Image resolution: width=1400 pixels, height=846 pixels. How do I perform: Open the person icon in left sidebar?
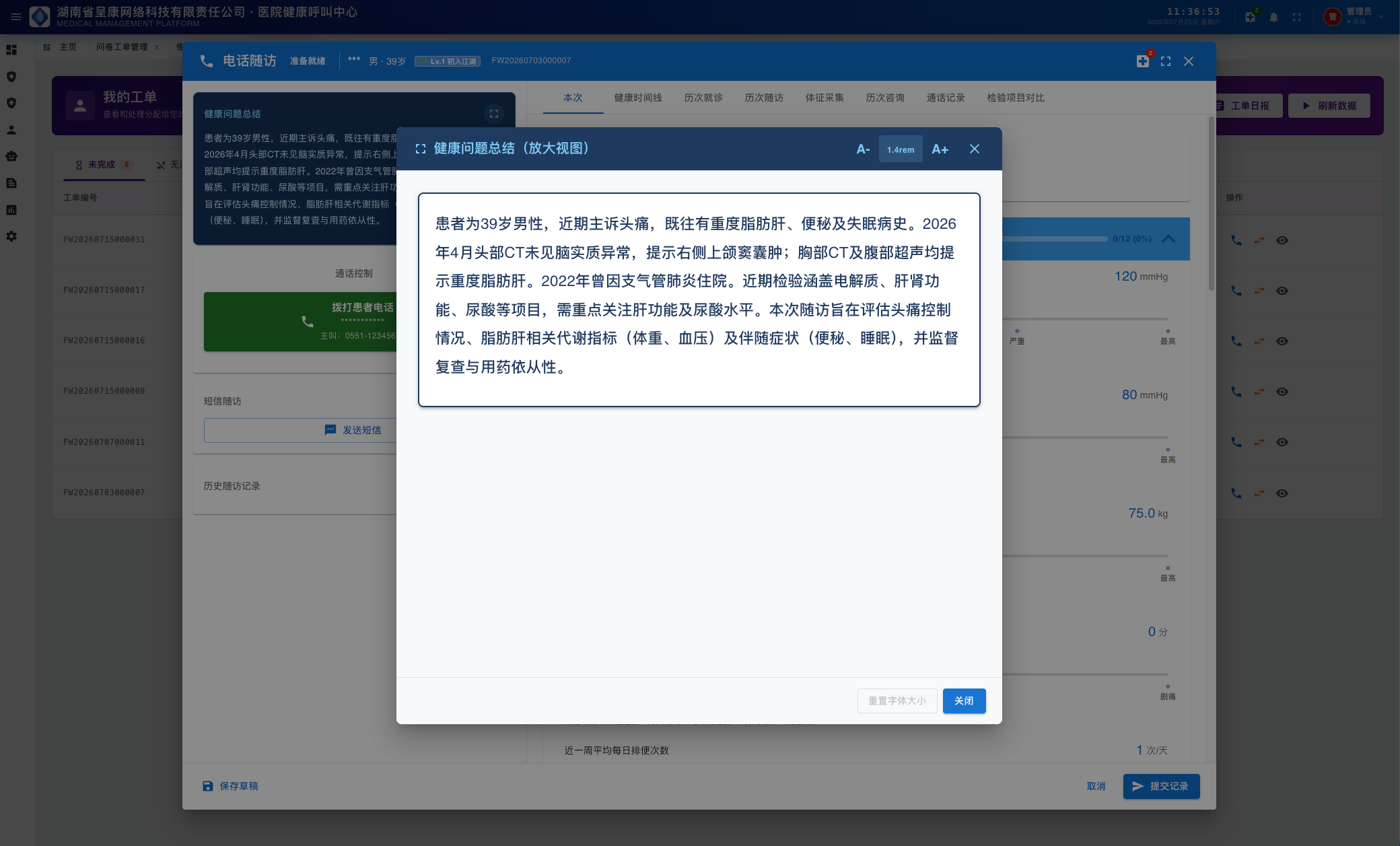[11, 130]
